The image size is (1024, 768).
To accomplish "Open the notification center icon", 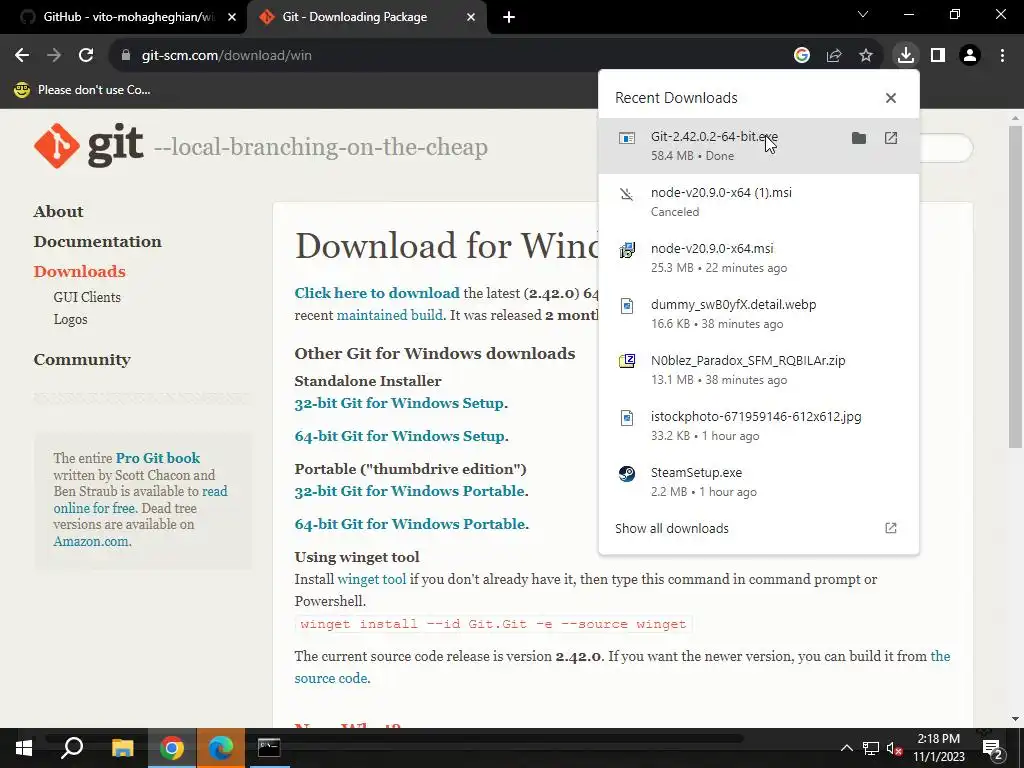I will click(993, 748).
